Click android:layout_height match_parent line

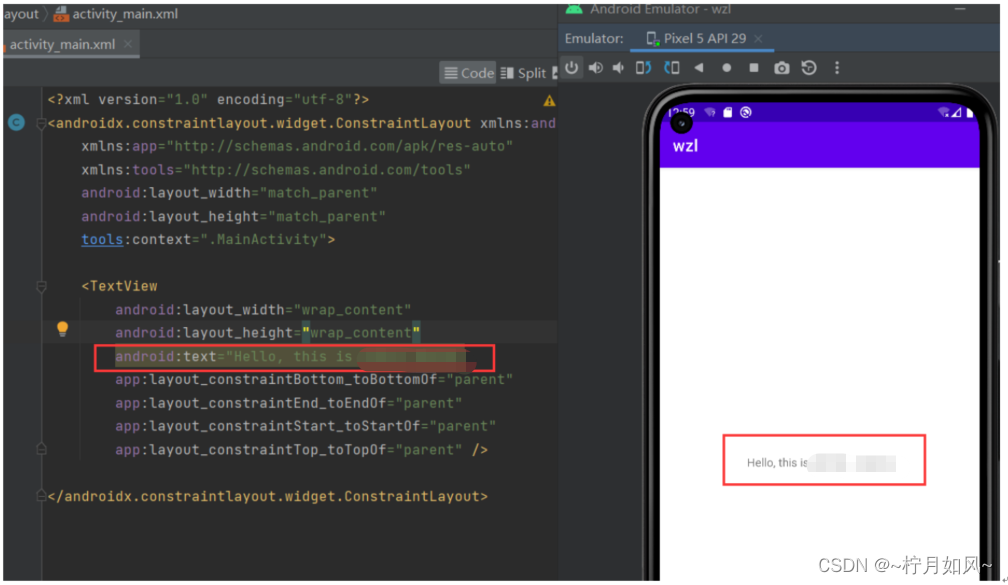[x=233, y=217]
